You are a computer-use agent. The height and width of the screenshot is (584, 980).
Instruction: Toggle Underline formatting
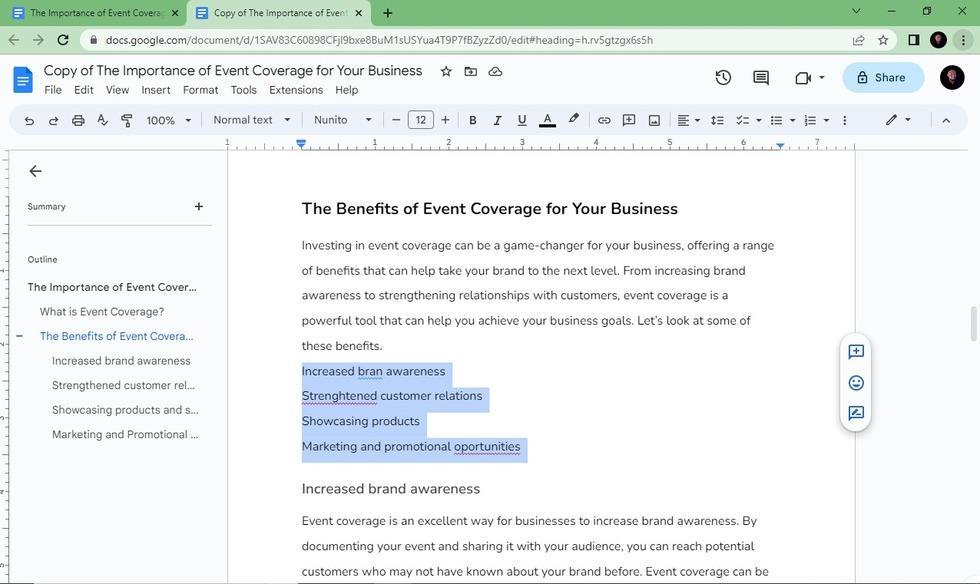click(x=522, y=120)
